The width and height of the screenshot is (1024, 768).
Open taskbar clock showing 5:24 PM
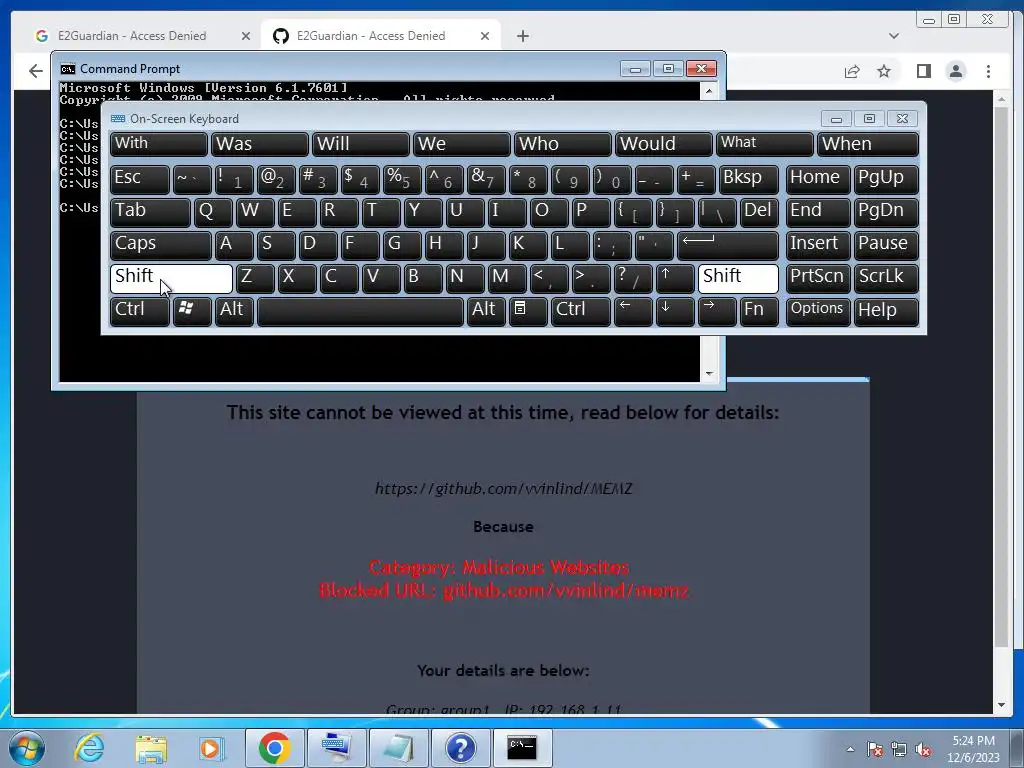pyautogui.click(x=973, y=749)
